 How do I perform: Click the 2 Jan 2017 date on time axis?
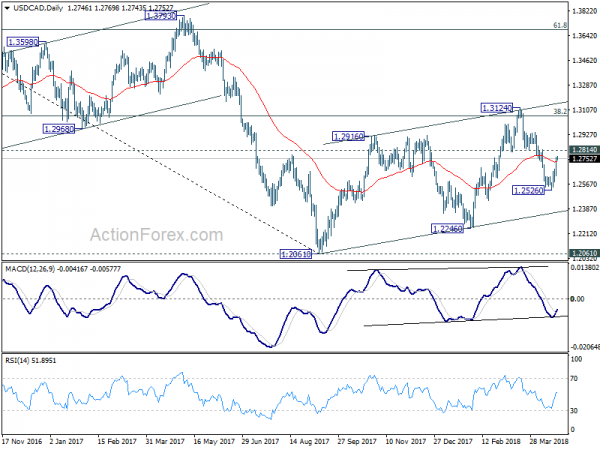coord(67,441)
